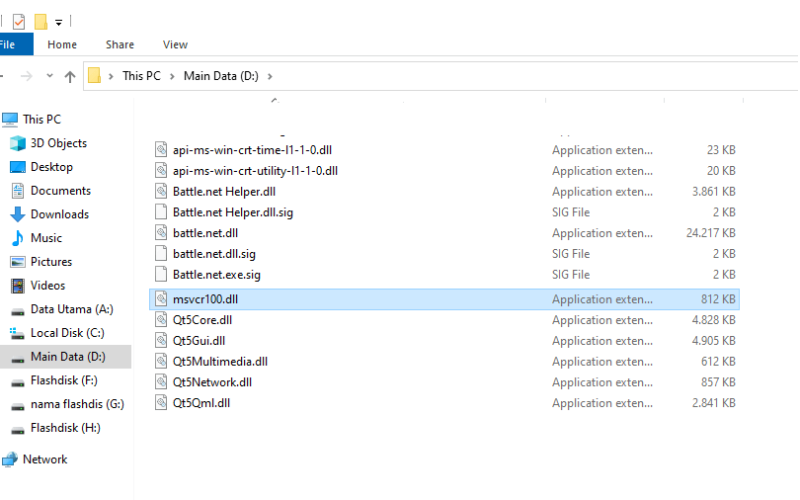The image size is (800, 500).
Task: Go up one folder with the Up arrow
Action: pyautogui.click(x=70, y=77)
